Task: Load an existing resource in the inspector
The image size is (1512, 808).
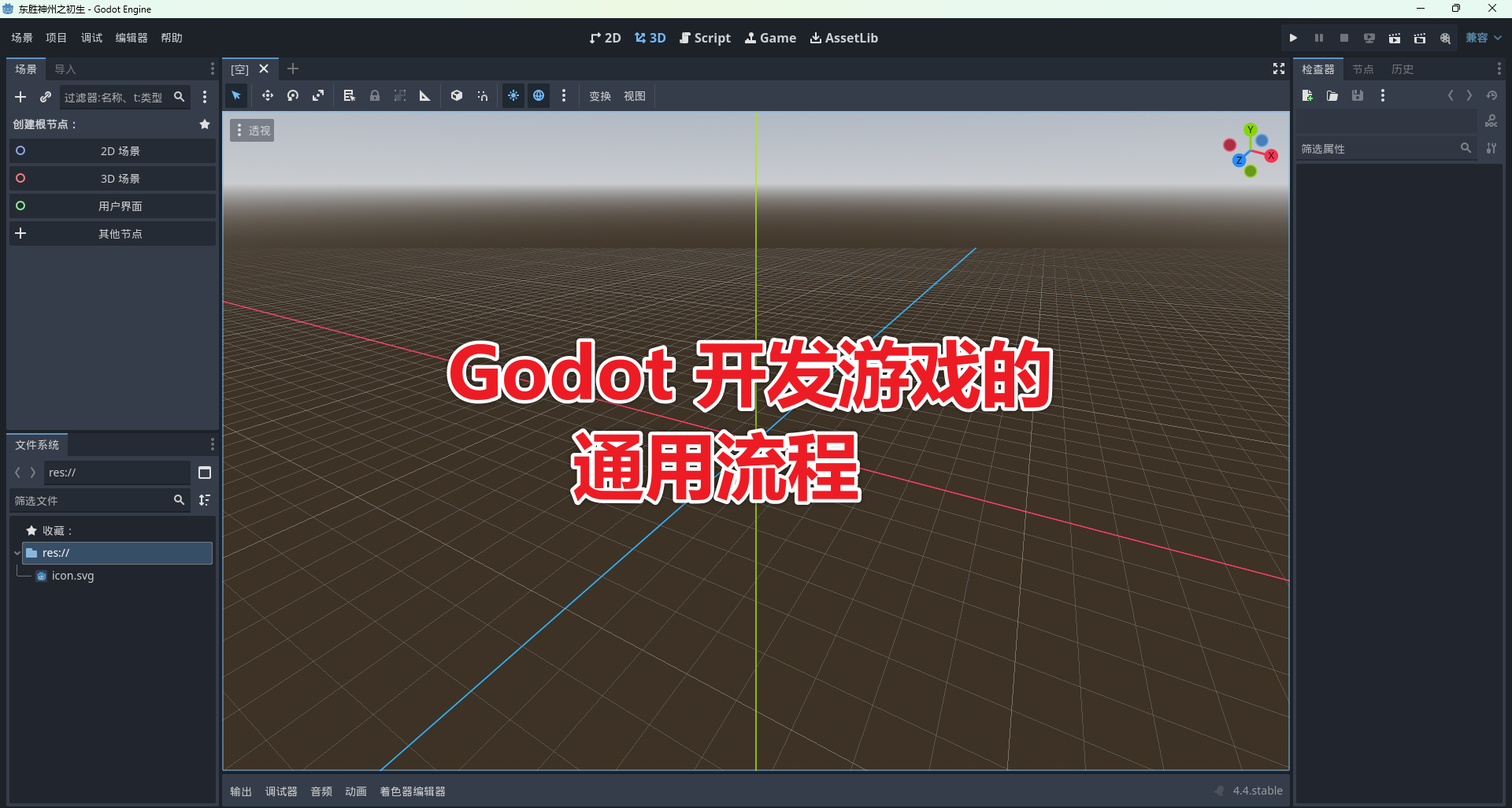Action: (x=1332, y=96)
